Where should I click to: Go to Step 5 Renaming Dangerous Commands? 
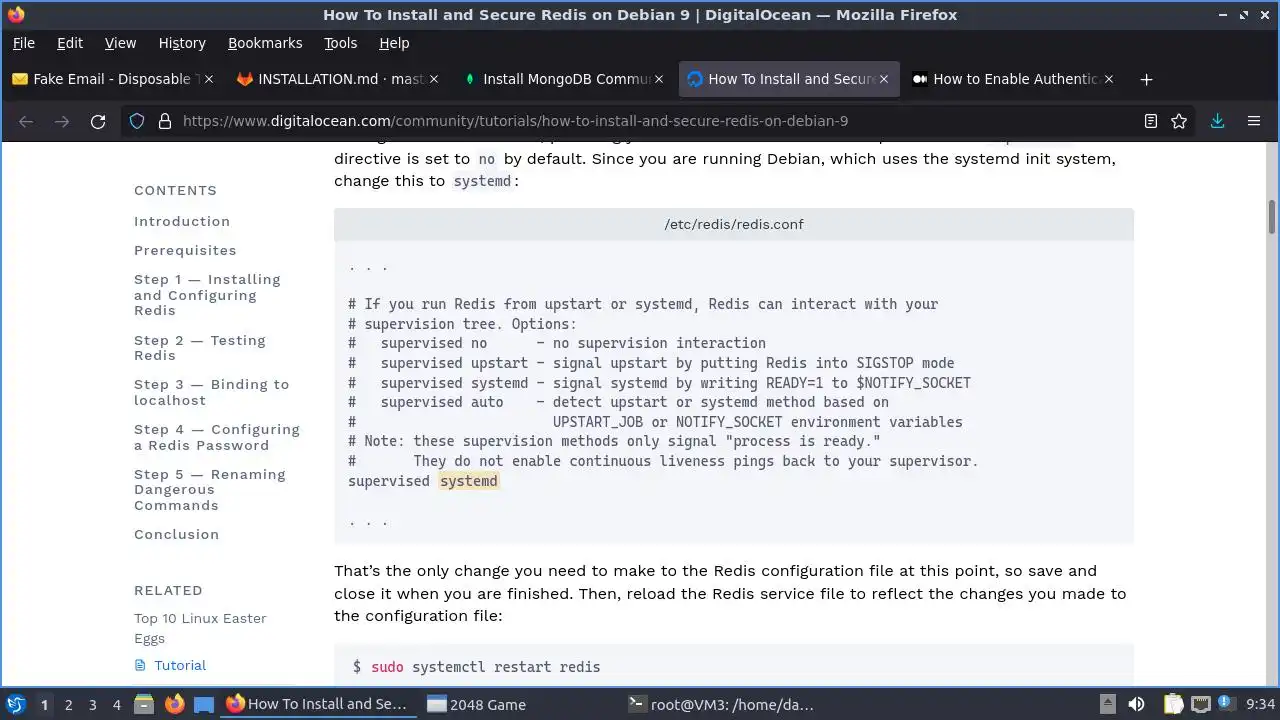[x=210, y=490]
